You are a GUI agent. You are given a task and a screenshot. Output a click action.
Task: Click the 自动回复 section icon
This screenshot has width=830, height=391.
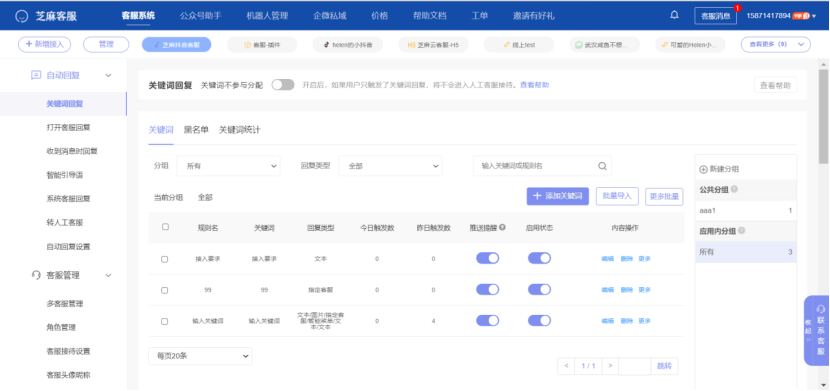[36, 75]
